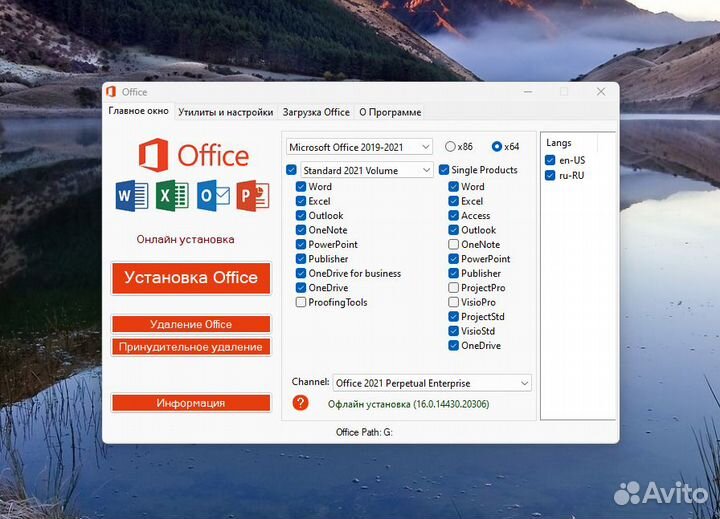Click the PowerPoint icon under the Office logo
The image size is (720, 519).
(x=253, y=196)
